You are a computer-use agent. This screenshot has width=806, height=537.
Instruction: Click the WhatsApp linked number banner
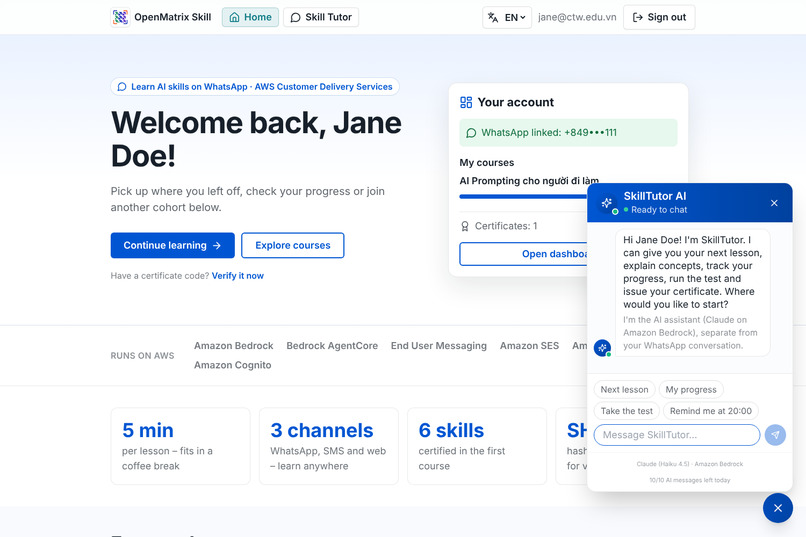568,133
